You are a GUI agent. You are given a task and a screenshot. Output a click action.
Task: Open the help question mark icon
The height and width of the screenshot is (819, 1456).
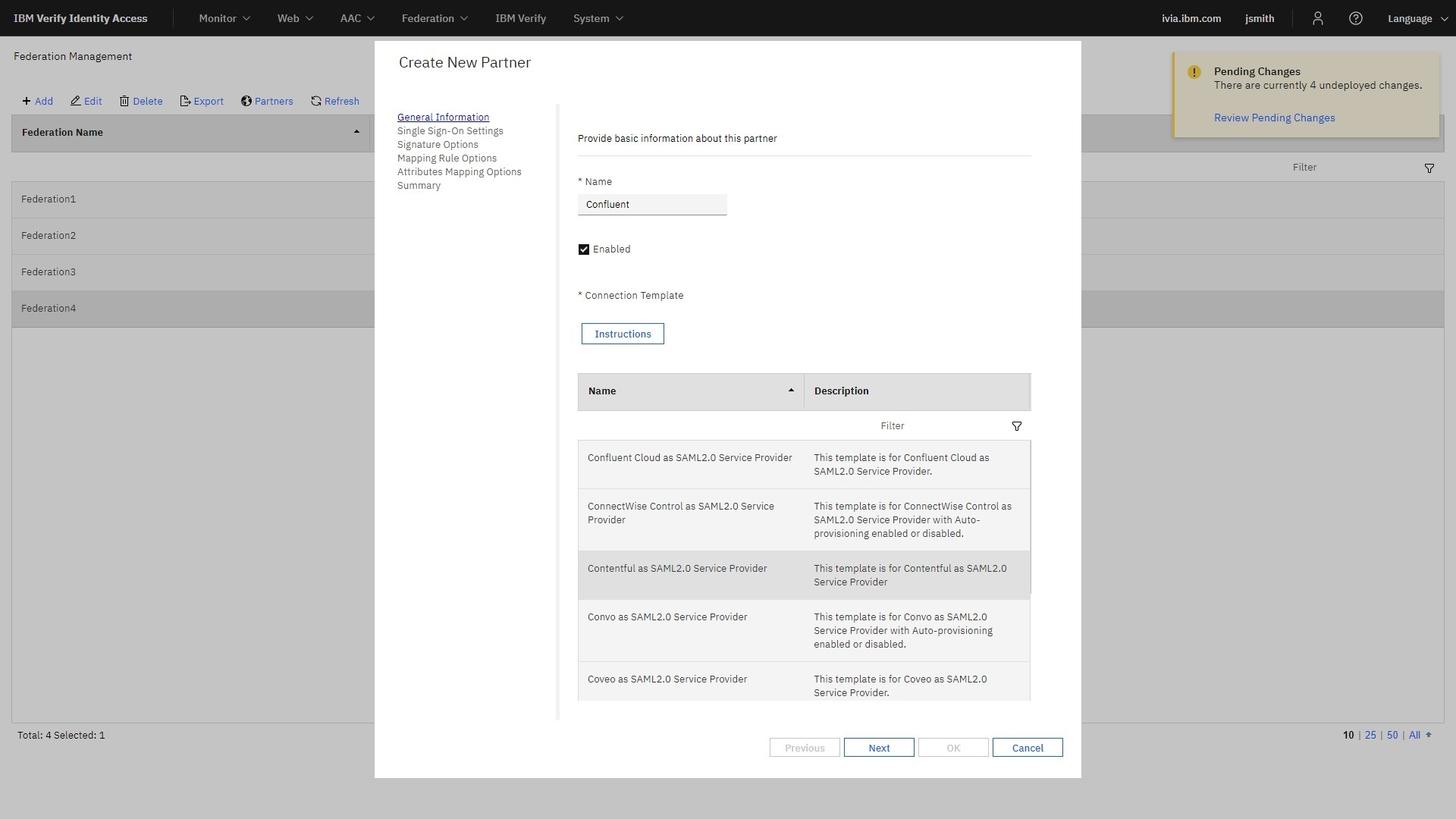tap(1355, 18)
